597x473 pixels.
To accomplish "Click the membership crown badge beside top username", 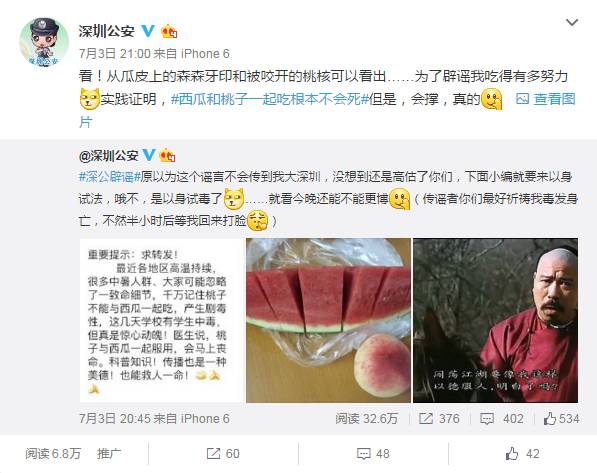I will pos(169,31).
